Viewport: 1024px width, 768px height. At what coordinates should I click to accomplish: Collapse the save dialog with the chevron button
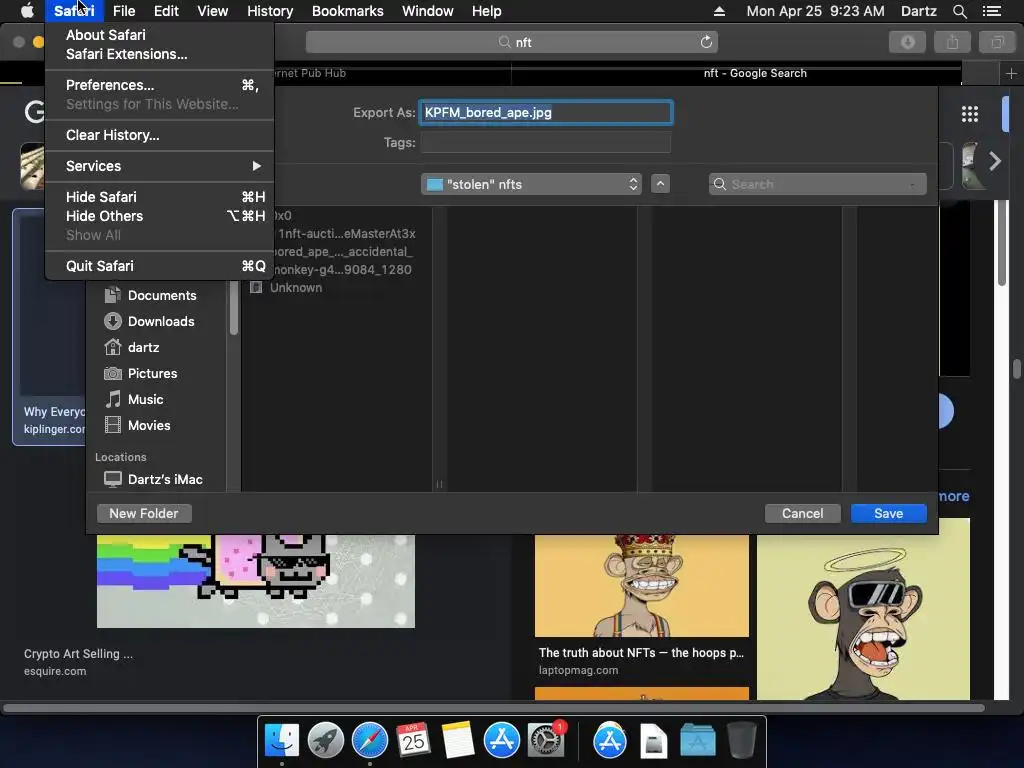[660, 184]
